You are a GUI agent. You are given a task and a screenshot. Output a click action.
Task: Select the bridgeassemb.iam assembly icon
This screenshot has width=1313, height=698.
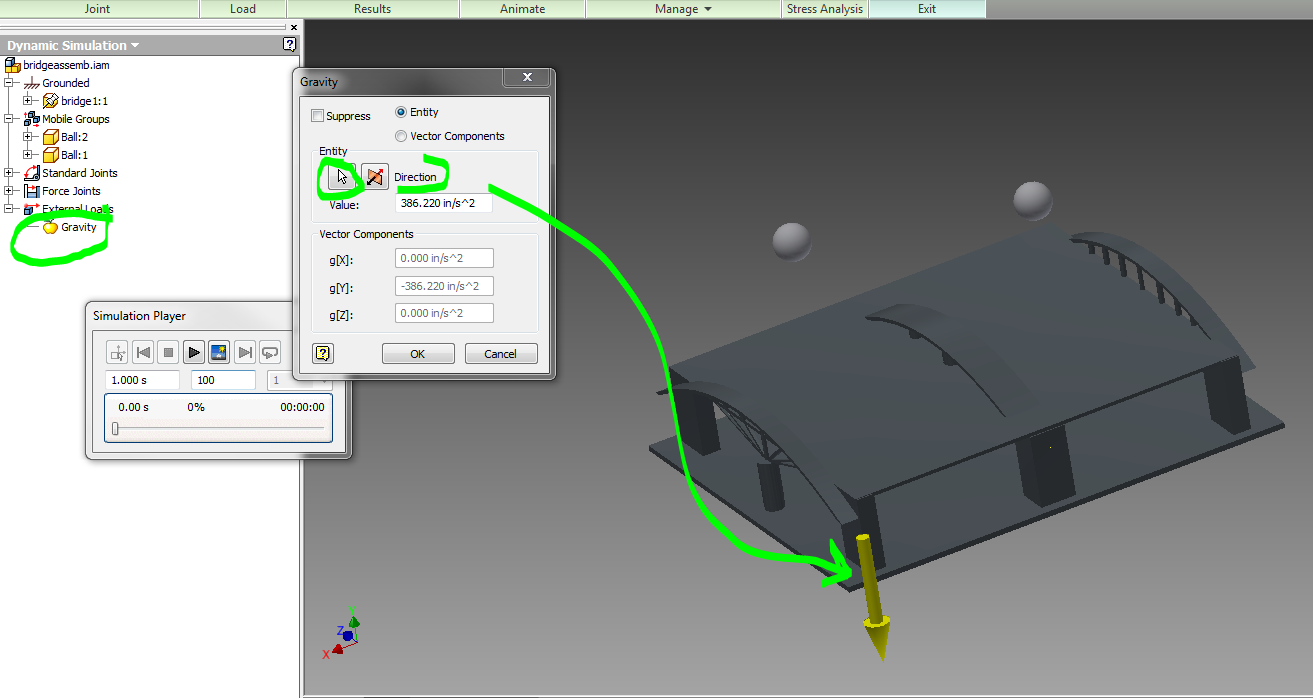(12, 65)
